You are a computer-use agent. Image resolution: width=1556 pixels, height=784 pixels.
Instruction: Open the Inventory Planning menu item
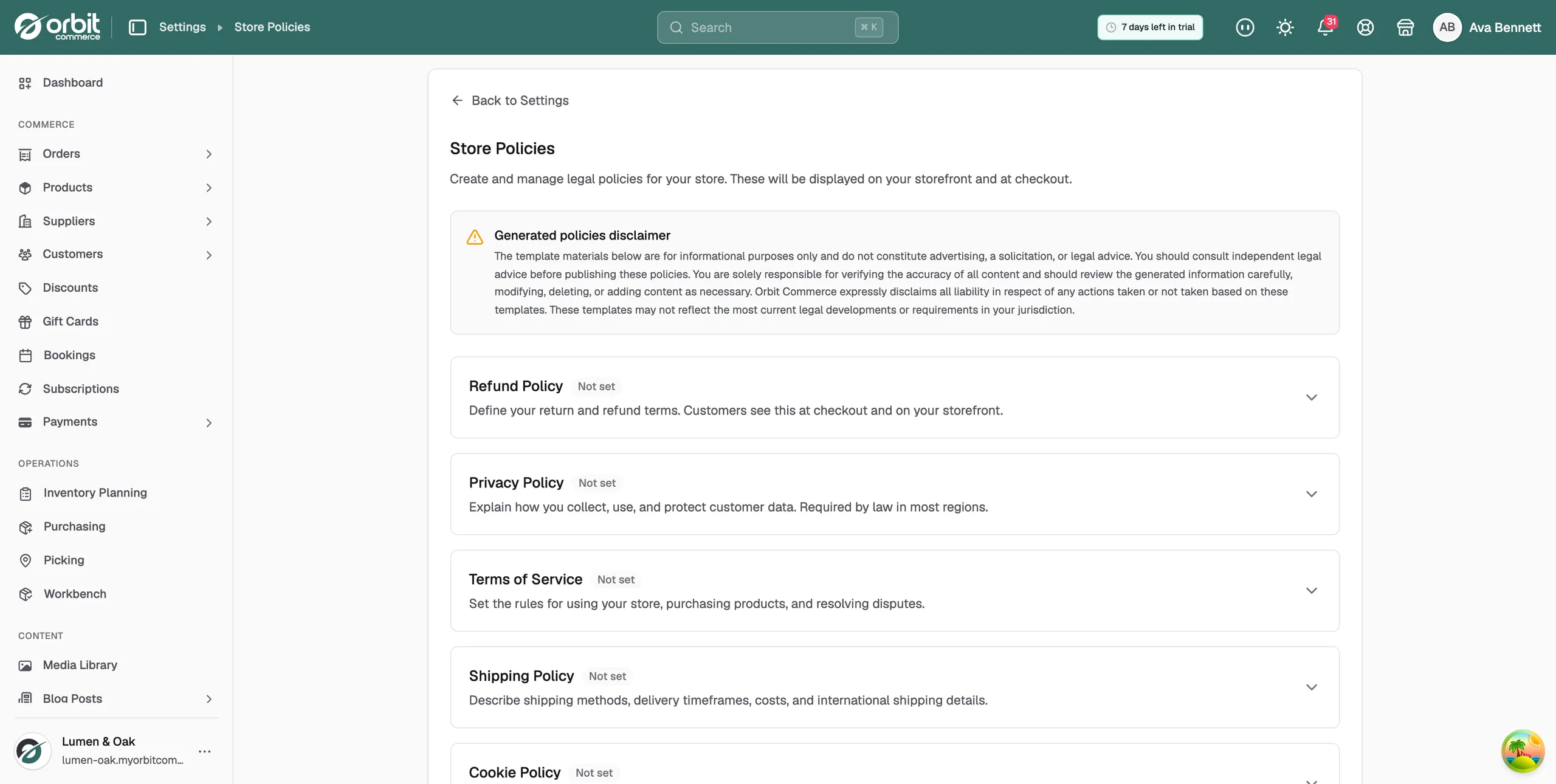(115, 493)
